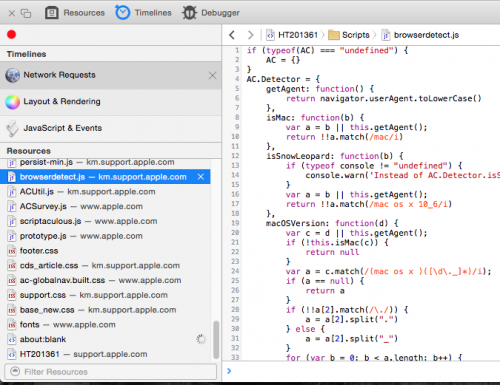Click line number 13 in the gutter

coord(235,166)
